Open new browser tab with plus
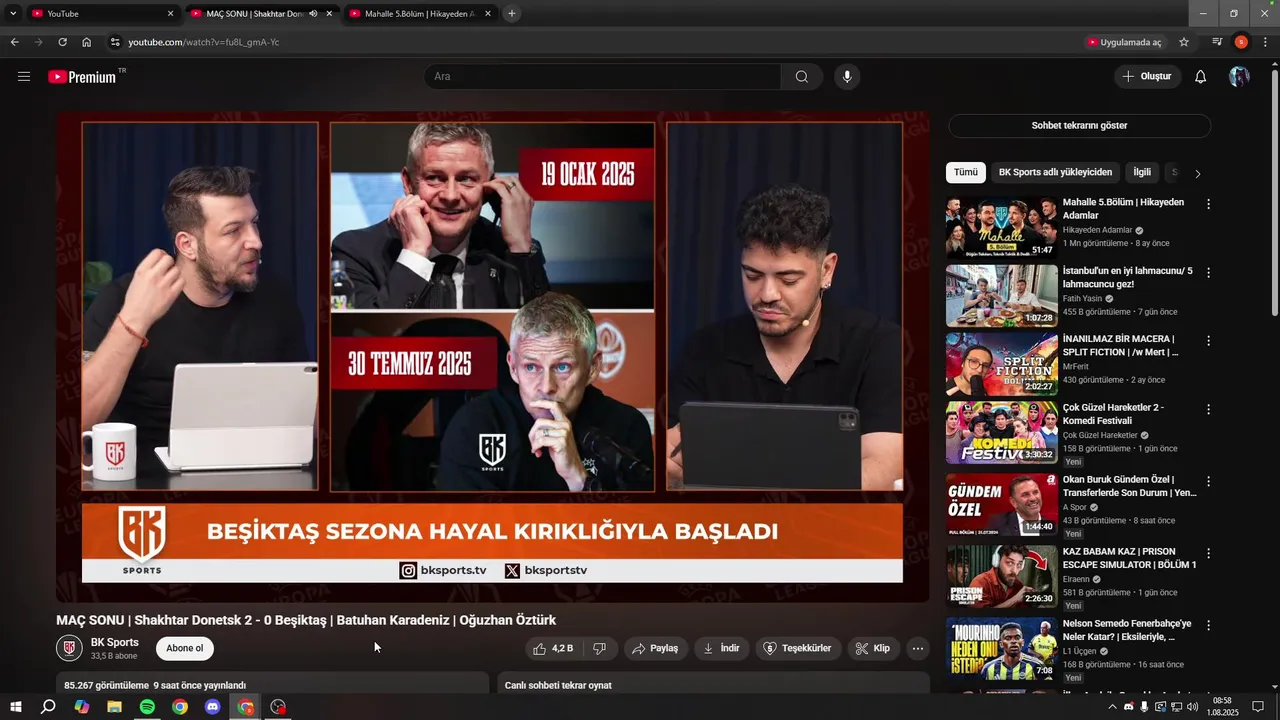1280x720 pixels. [x=512, y=13]
